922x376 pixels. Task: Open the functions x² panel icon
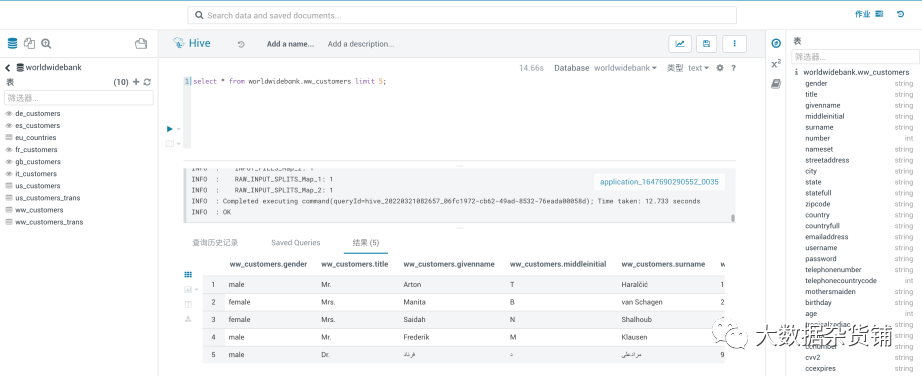coord(776,64)
